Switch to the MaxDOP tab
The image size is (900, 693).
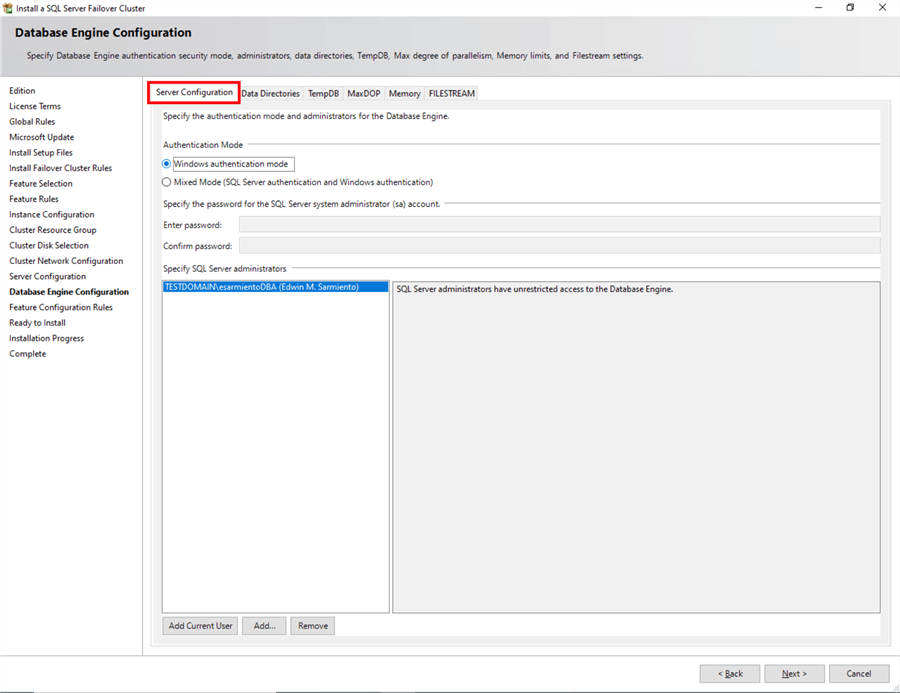(x=364, y=94)
